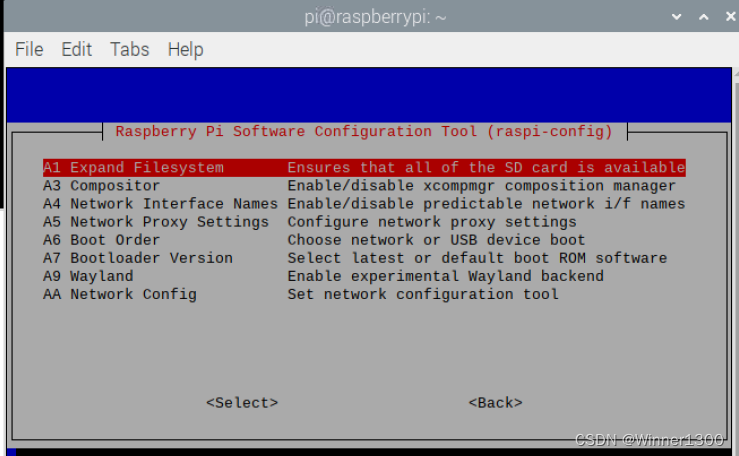Screen dimensions: 739x456
Task: Open the Help menu
Action: pos(186,49)
